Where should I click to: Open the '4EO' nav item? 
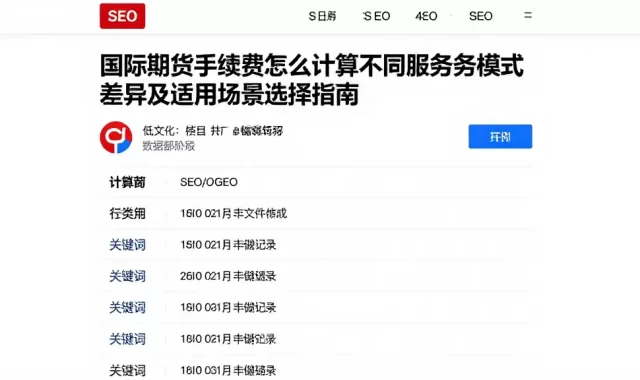coord(426,16)
